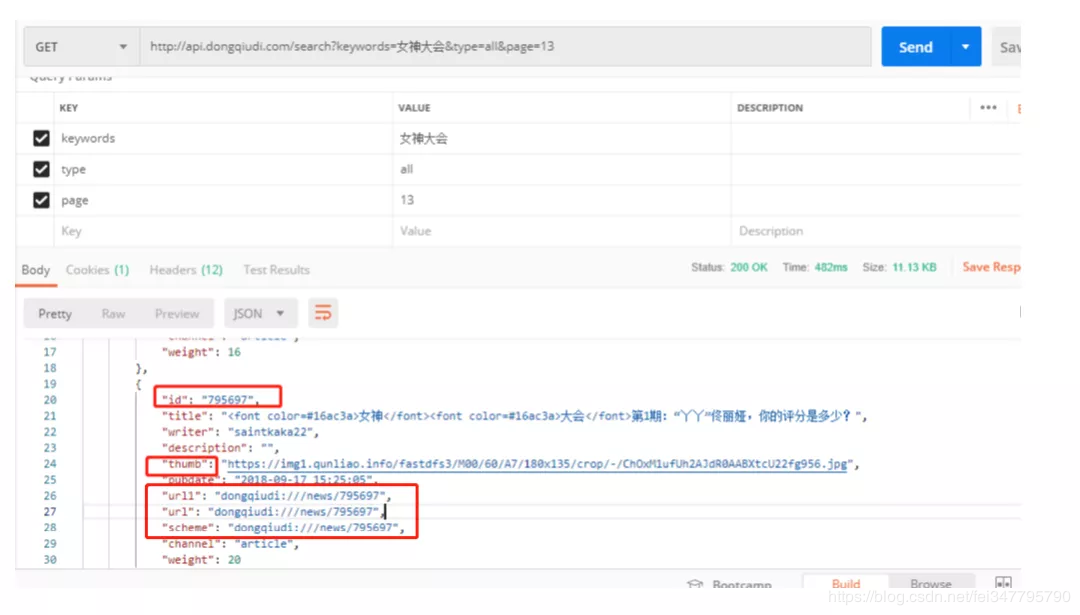Click the 'page' key cell
The width and height of the screenshot is (1080, 615).
point(223,200)
